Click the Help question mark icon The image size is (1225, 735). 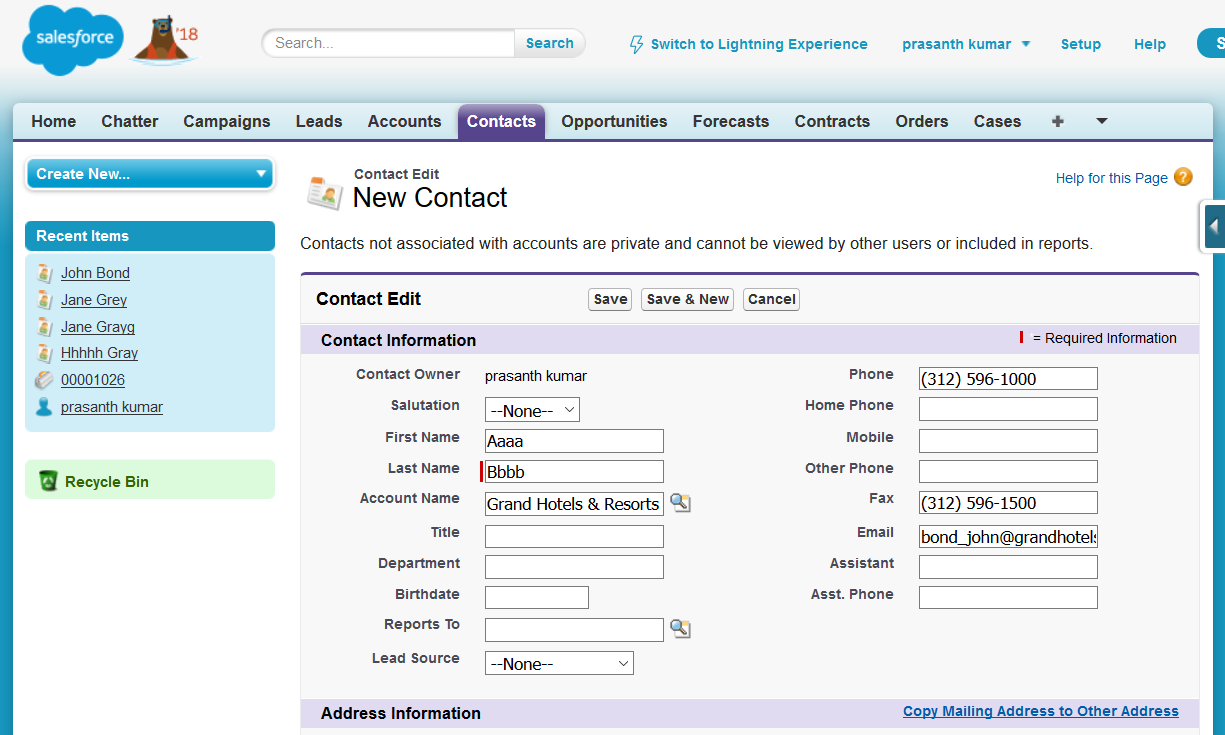pyautogui.click(x=1183, y=177)
